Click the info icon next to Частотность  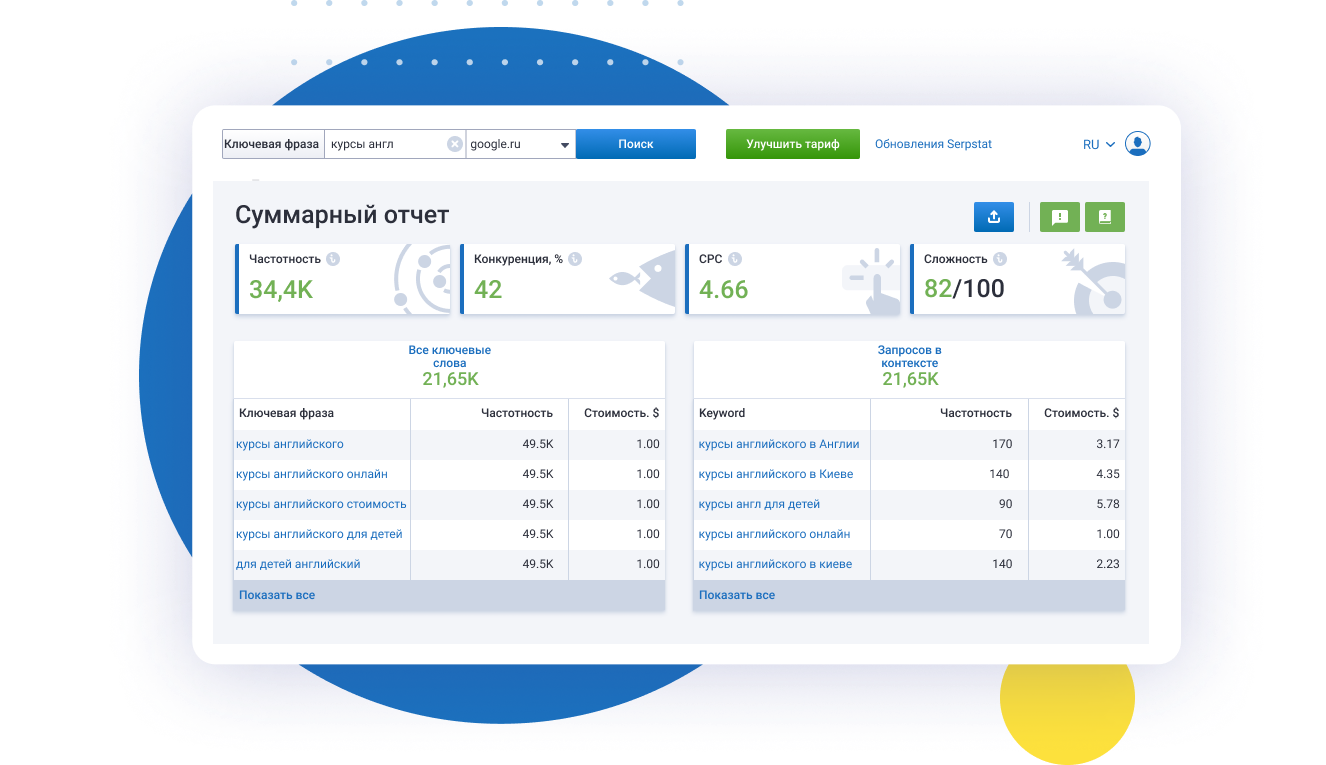[x=330, y=258]
